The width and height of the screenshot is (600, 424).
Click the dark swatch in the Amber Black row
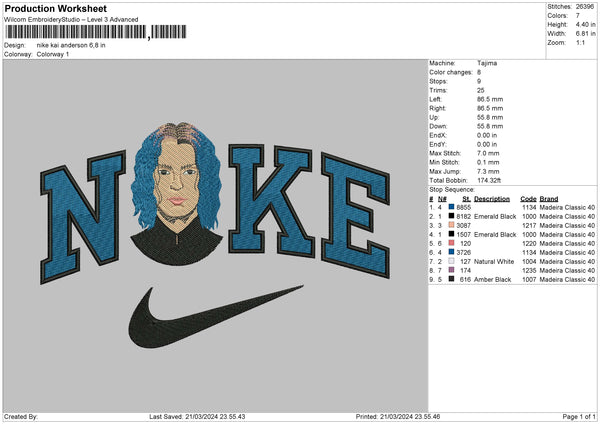452,279
